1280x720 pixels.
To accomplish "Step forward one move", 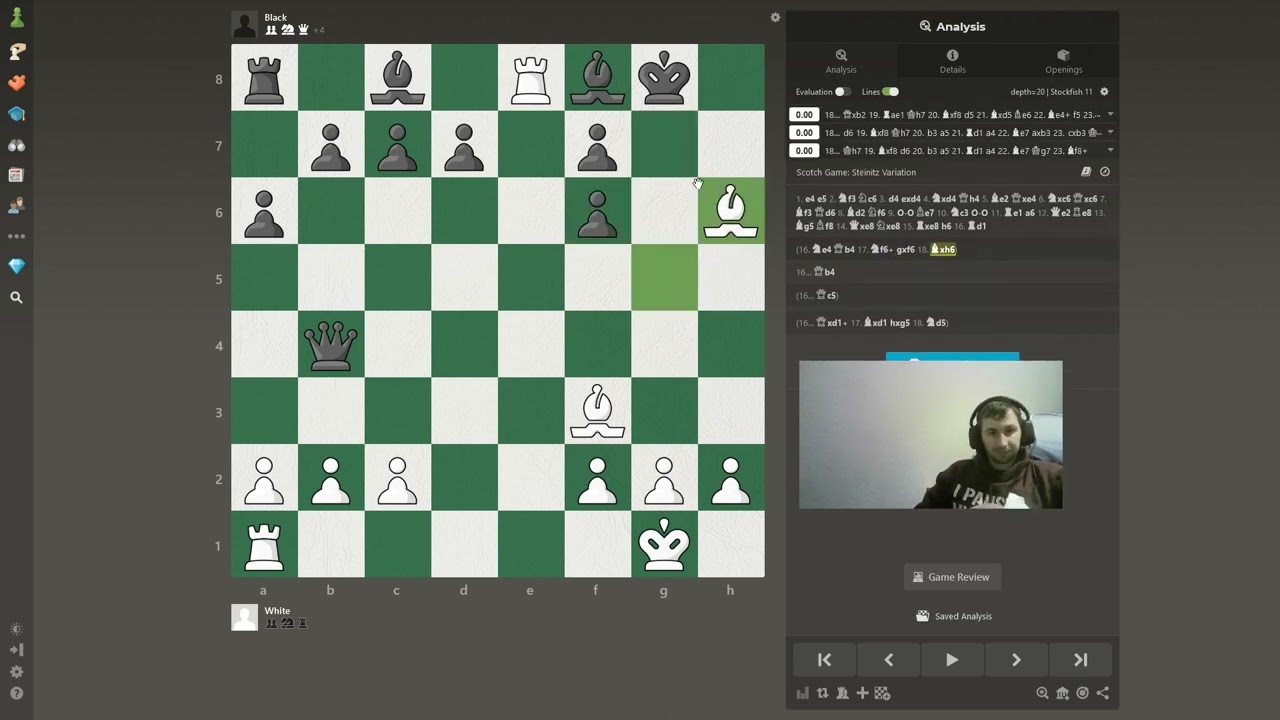I will coord(1016,660).
